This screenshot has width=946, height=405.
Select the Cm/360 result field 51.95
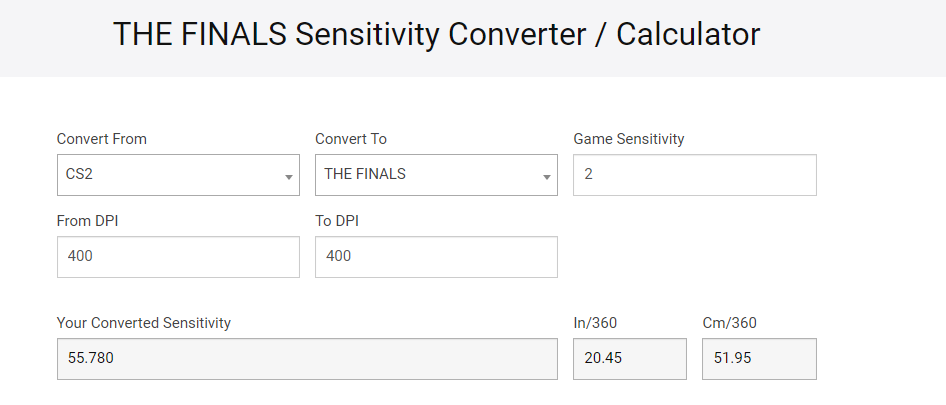[x=759, y=359]
